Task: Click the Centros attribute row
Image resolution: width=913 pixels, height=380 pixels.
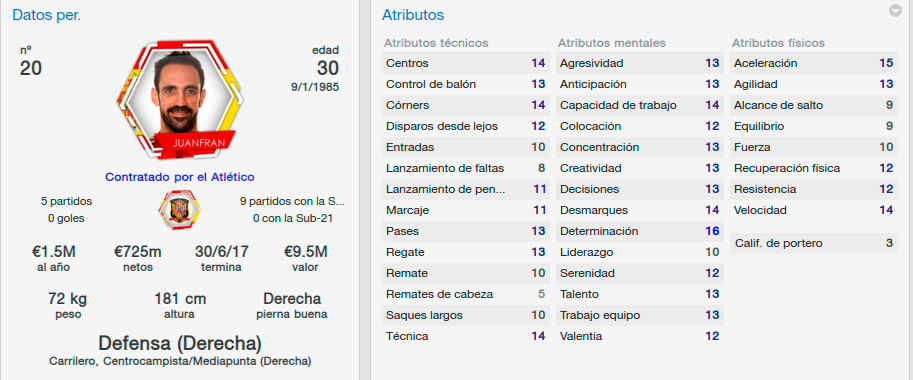Action: tap(465, 63)
